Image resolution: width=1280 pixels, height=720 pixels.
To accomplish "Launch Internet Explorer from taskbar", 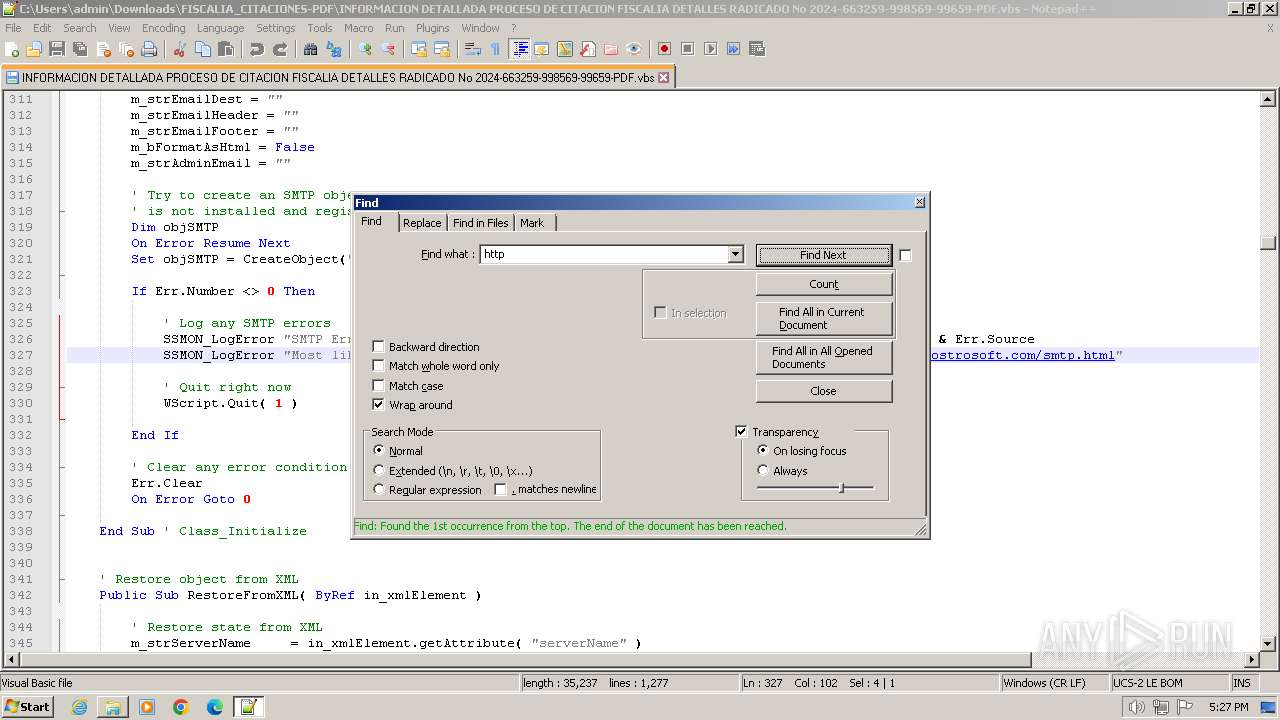I will (79, 707).
